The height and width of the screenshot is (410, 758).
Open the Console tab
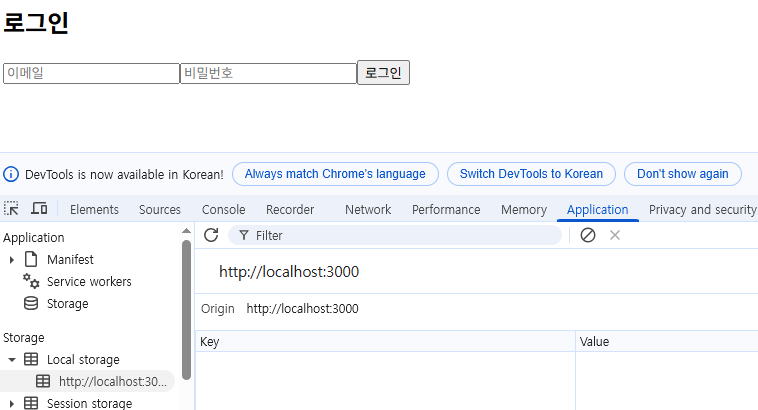223,209
